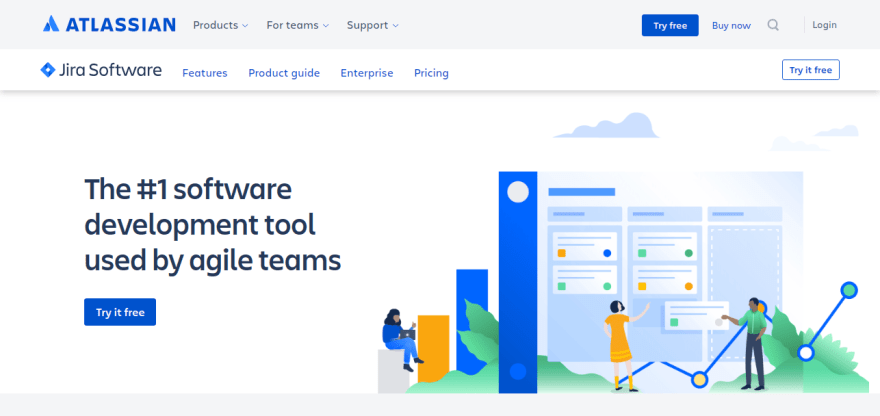The width and height of the screenshot is (880, 416).
Task: Click the hero Try it free button
Action: pyautogui.click(x=120, y=312)
